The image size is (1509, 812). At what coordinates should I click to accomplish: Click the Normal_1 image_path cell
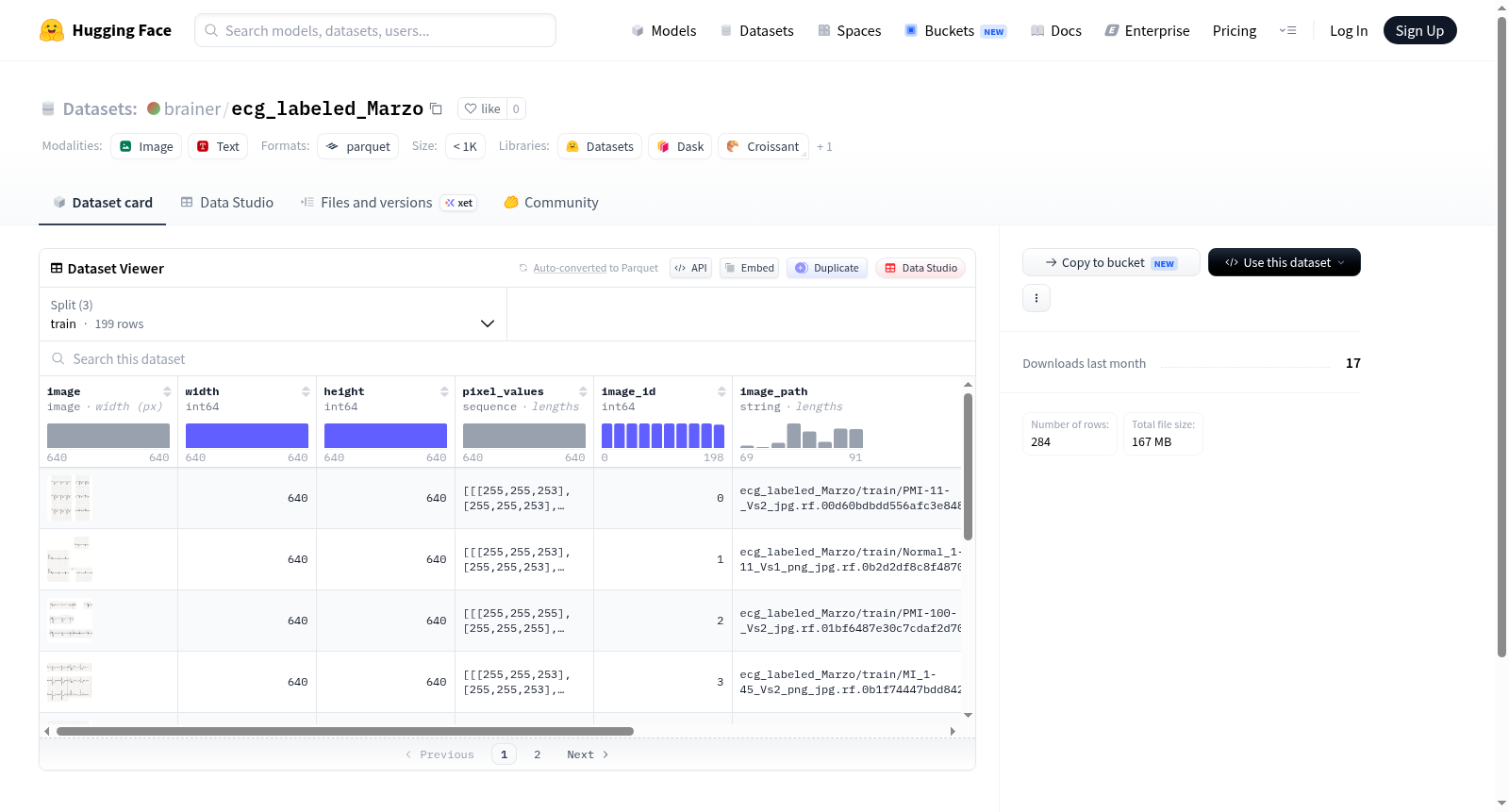click(x=849, y=559)
